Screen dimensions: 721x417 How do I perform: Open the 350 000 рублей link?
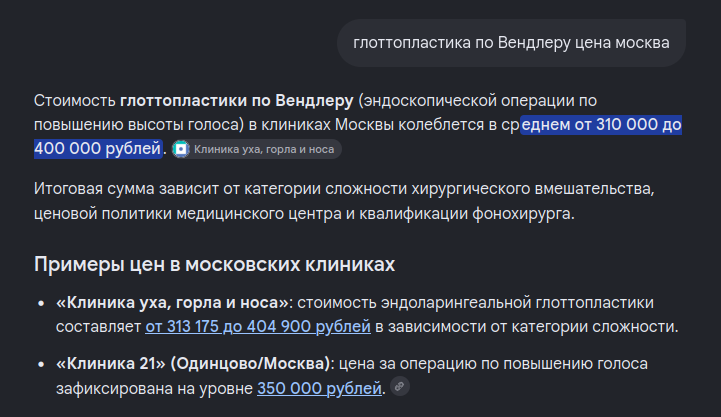pos(319,388)
